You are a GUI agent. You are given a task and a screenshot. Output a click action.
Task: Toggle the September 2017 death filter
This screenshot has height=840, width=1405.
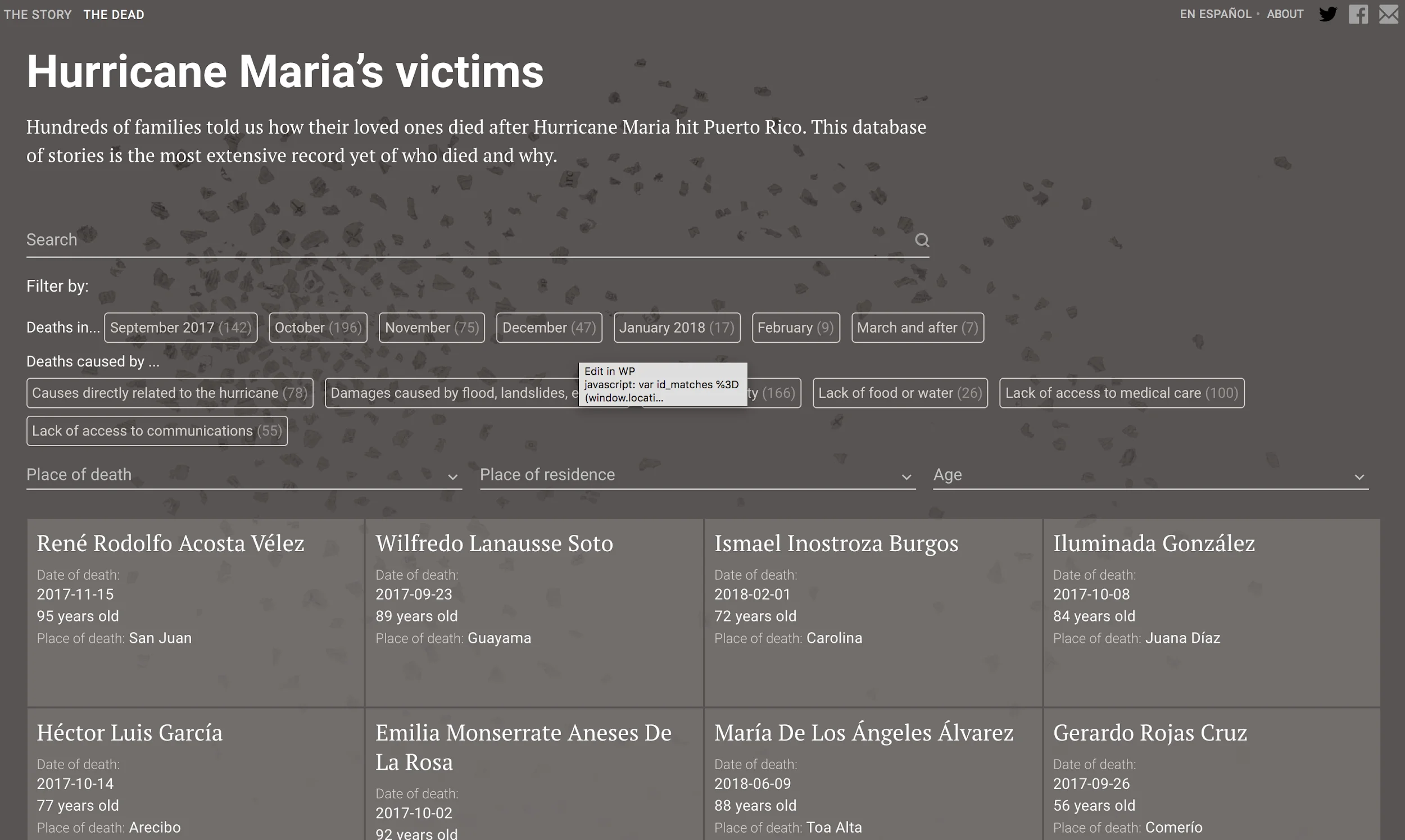pos(180,328)
